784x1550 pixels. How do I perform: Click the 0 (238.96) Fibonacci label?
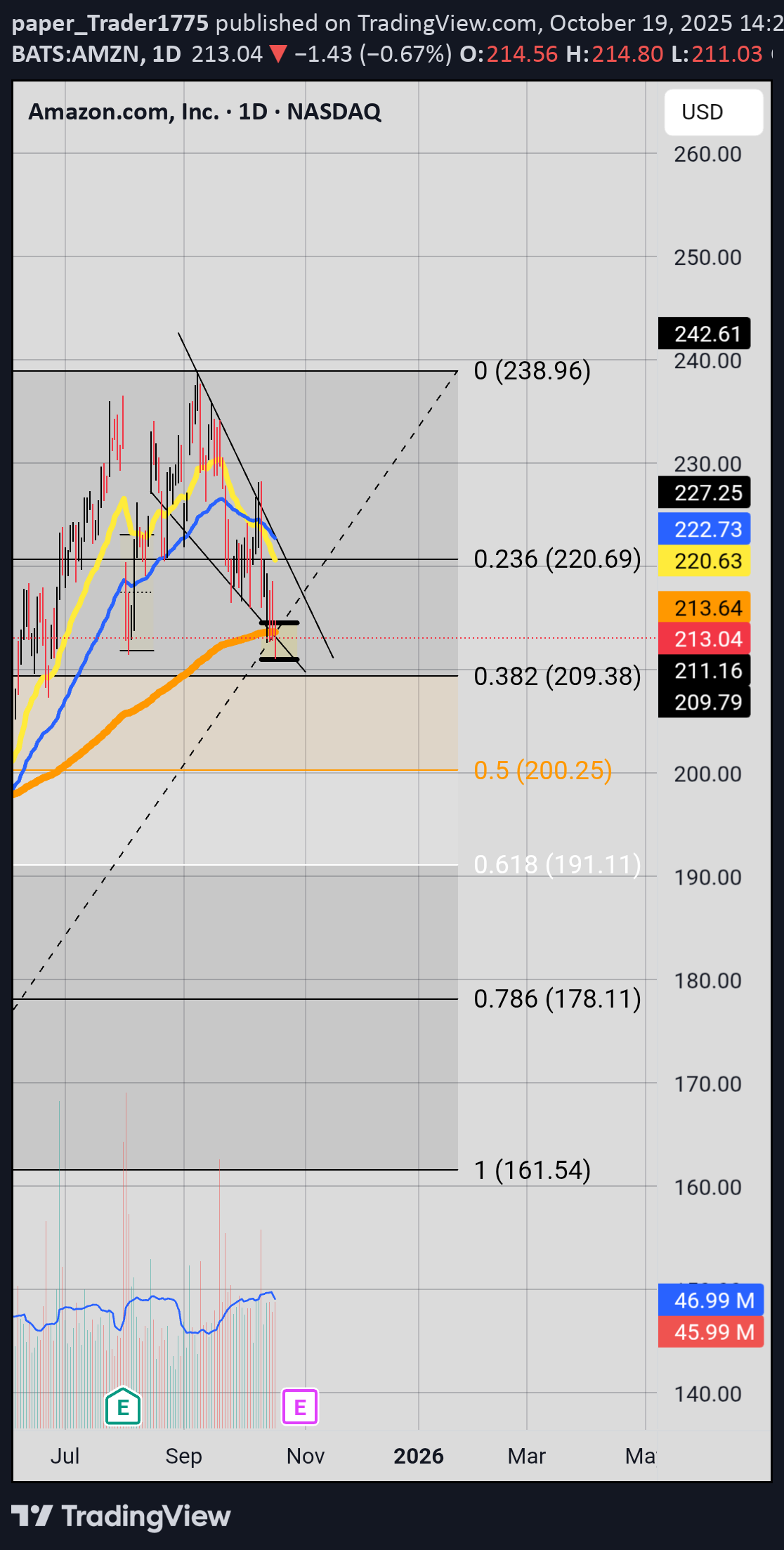(x=532, y=371)
